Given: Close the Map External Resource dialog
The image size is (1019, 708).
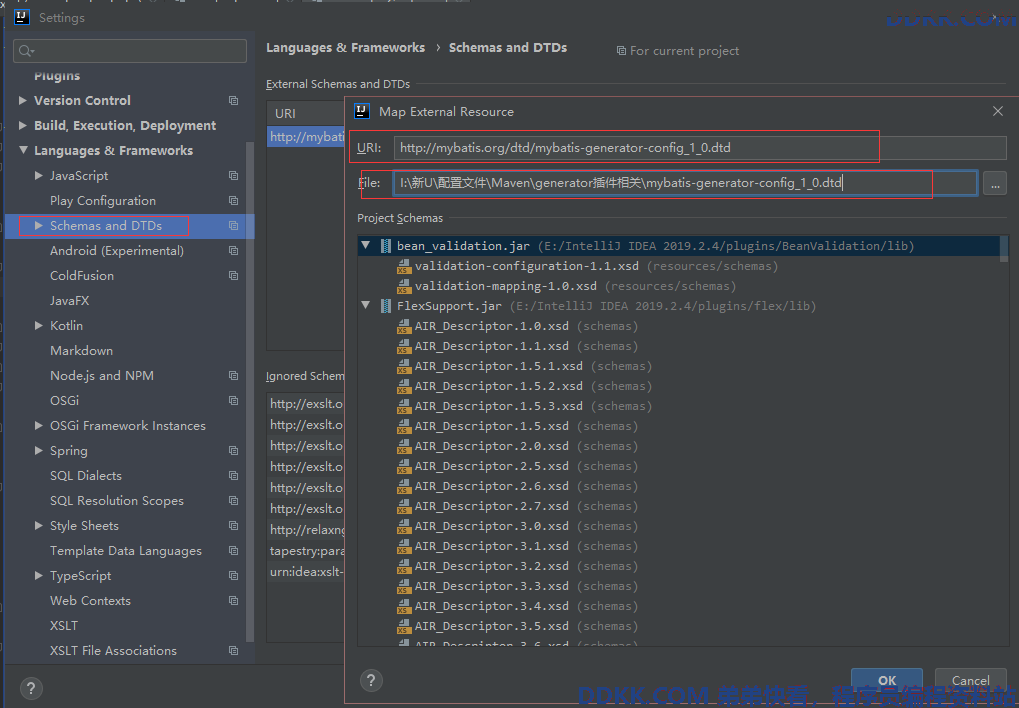Looking at the screenshot, I should (998, 111).
